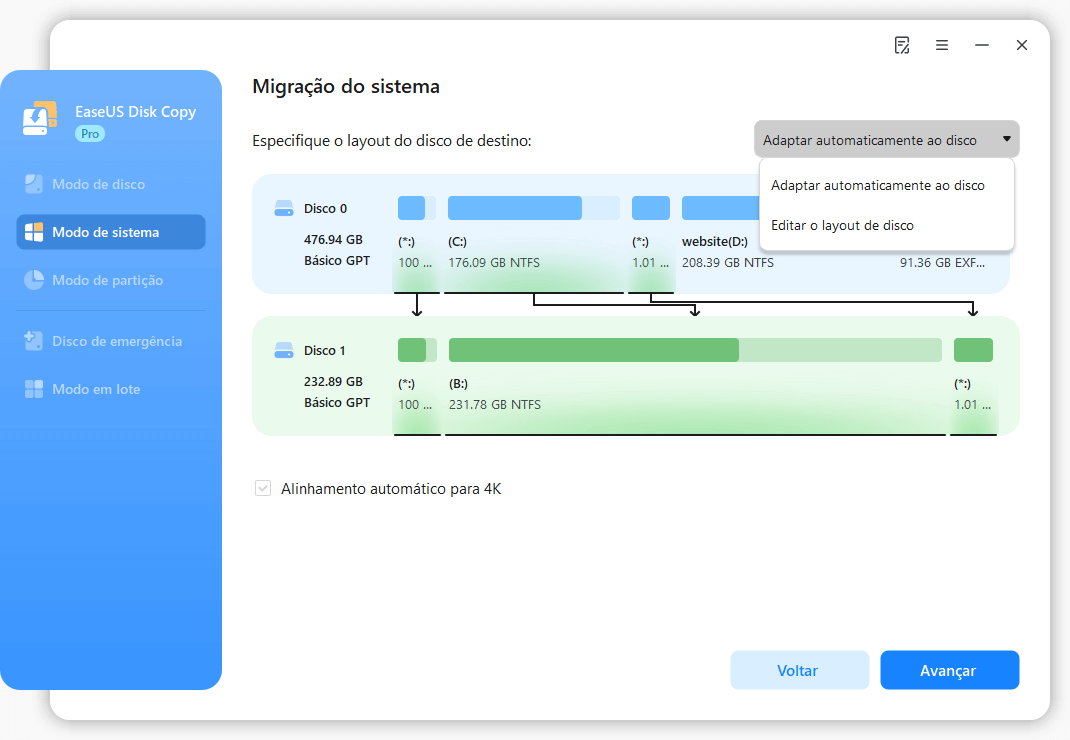Click the Disco de emergência icon

(x=34, y=341)
